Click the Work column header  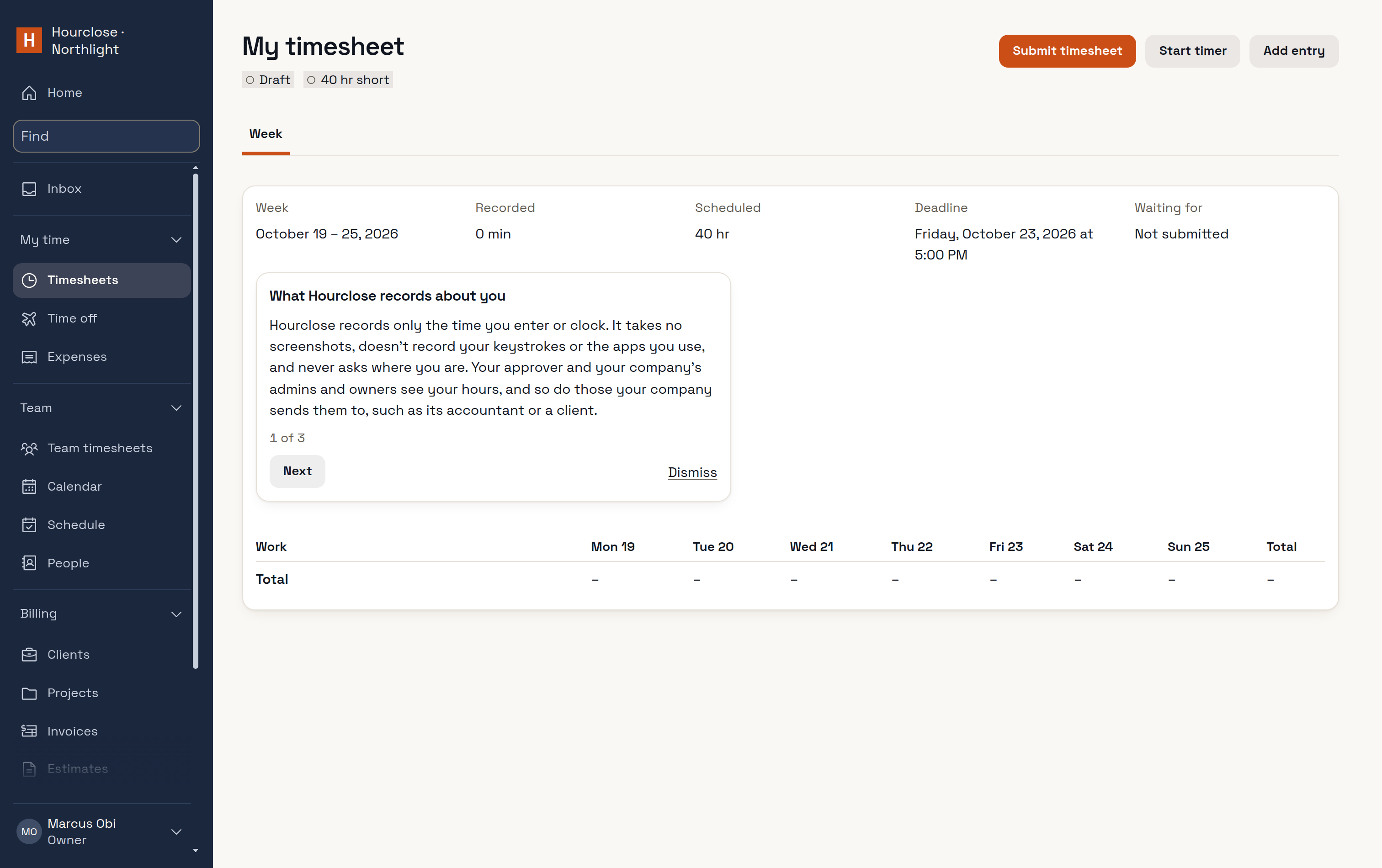tap(271, 547)
